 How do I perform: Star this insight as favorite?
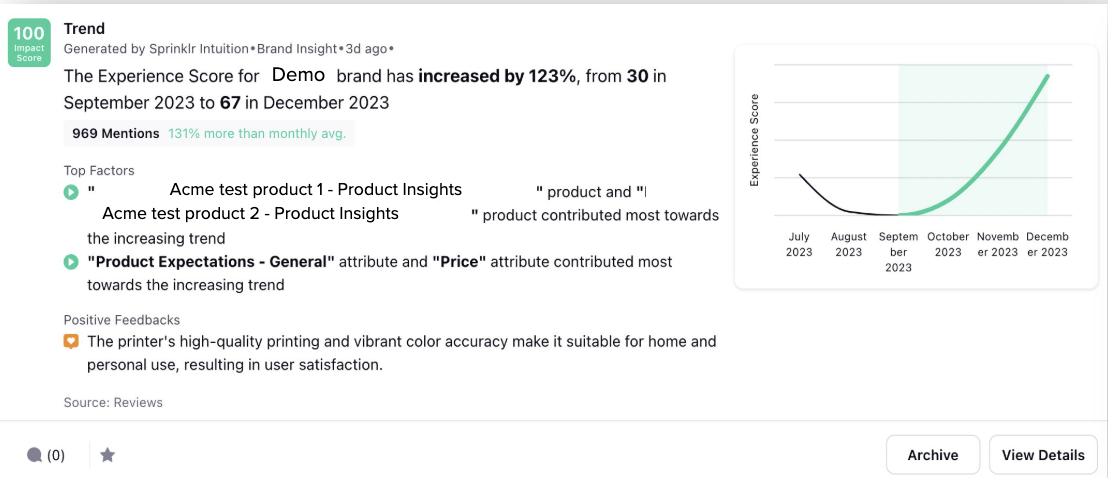[x=107, y=455]
